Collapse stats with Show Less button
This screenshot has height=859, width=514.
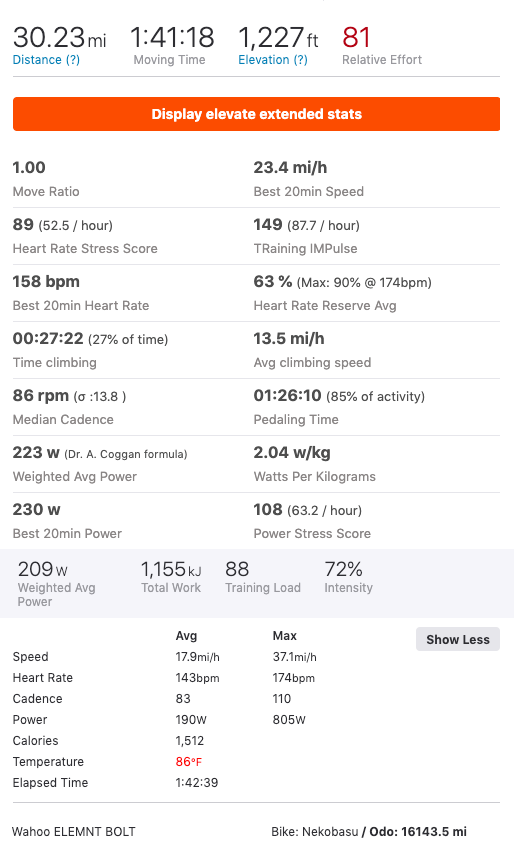[458, 639]
